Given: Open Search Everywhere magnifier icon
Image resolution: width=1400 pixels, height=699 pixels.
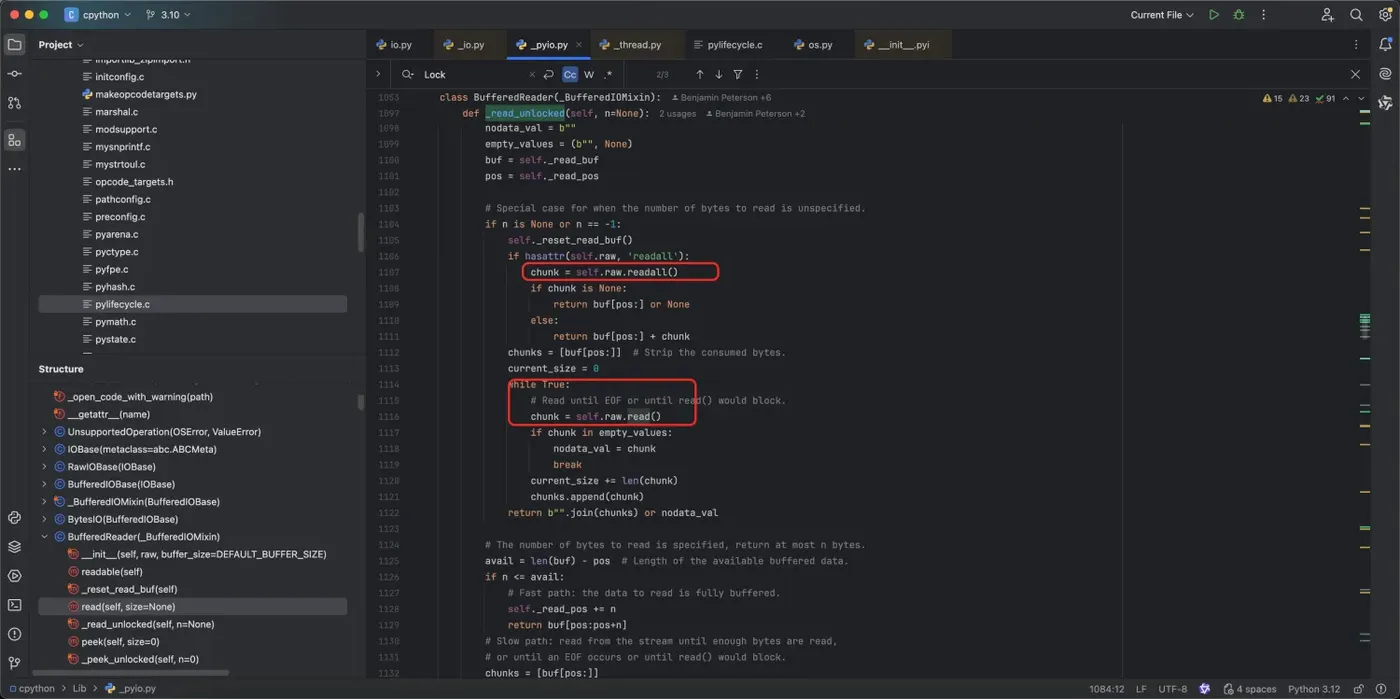Looking at the screenshot, I should coord(1356,15).
